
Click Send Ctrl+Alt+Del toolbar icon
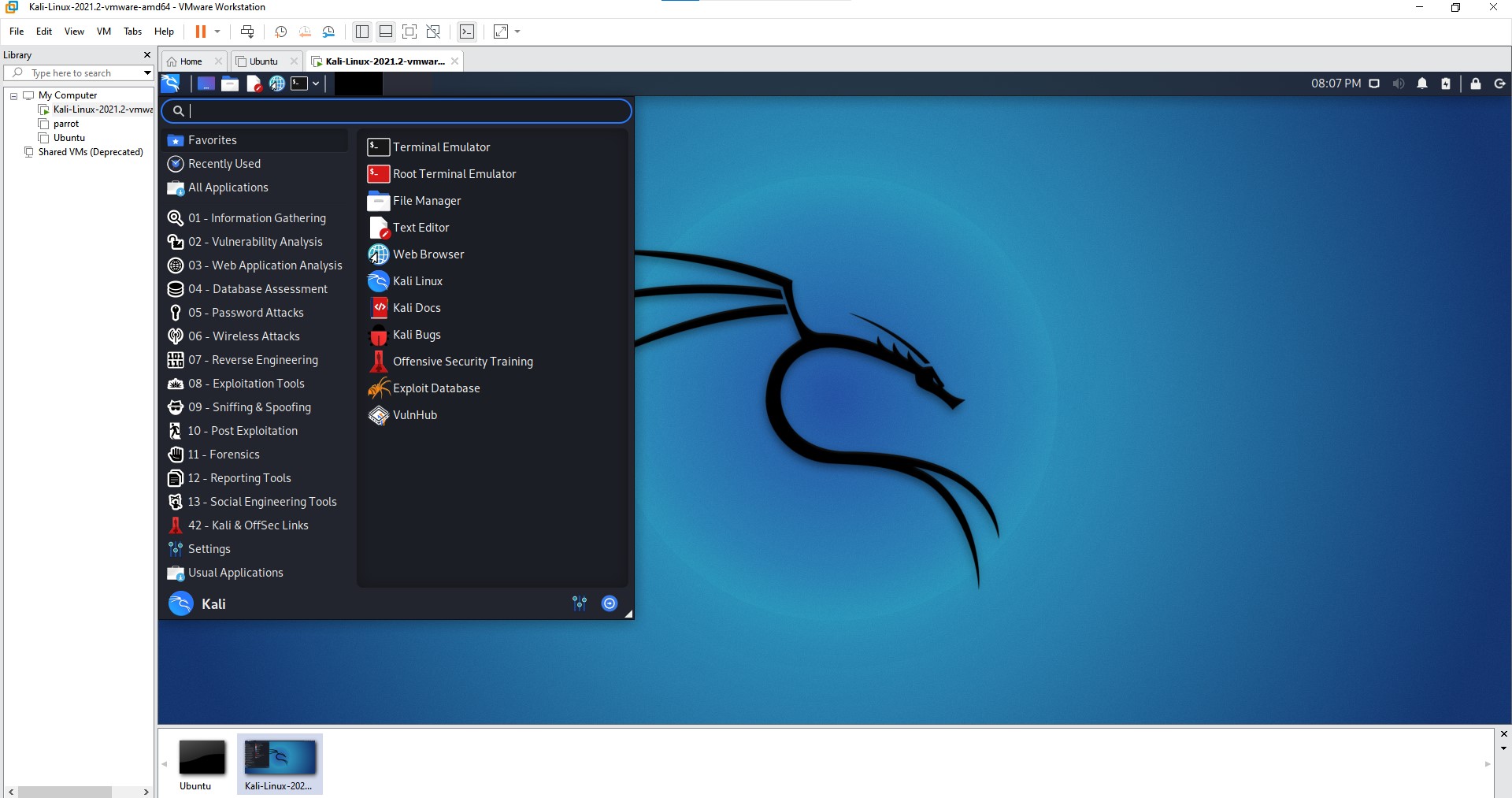pos(247,32)
